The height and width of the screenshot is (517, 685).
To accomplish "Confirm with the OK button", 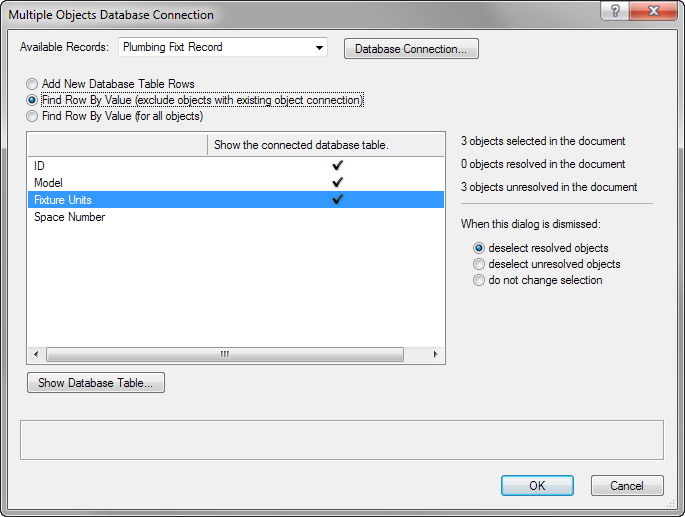I will tap(537, 485).
